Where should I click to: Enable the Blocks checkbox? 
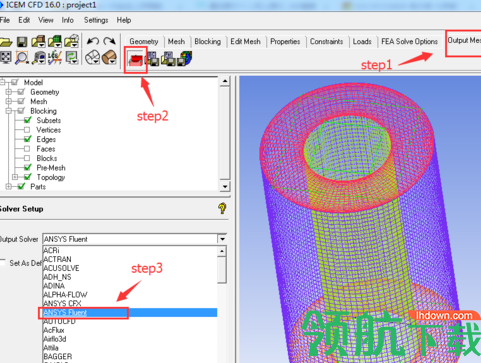tap(27, 158)
